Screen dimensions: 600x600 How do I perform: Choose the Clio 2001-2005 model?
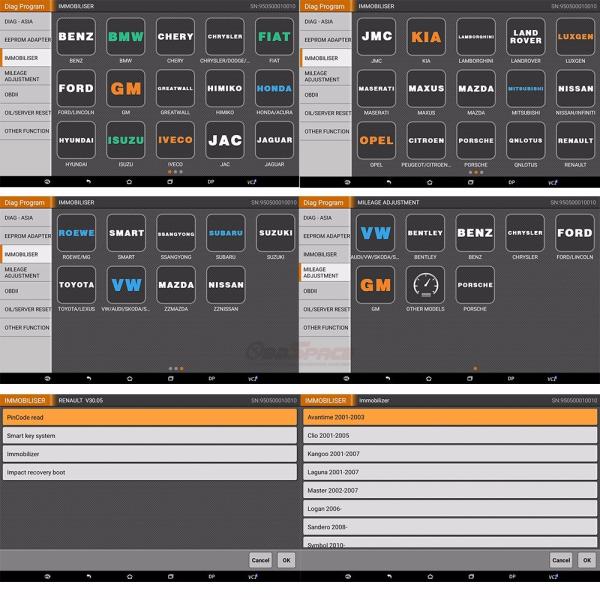pos(450,435)
